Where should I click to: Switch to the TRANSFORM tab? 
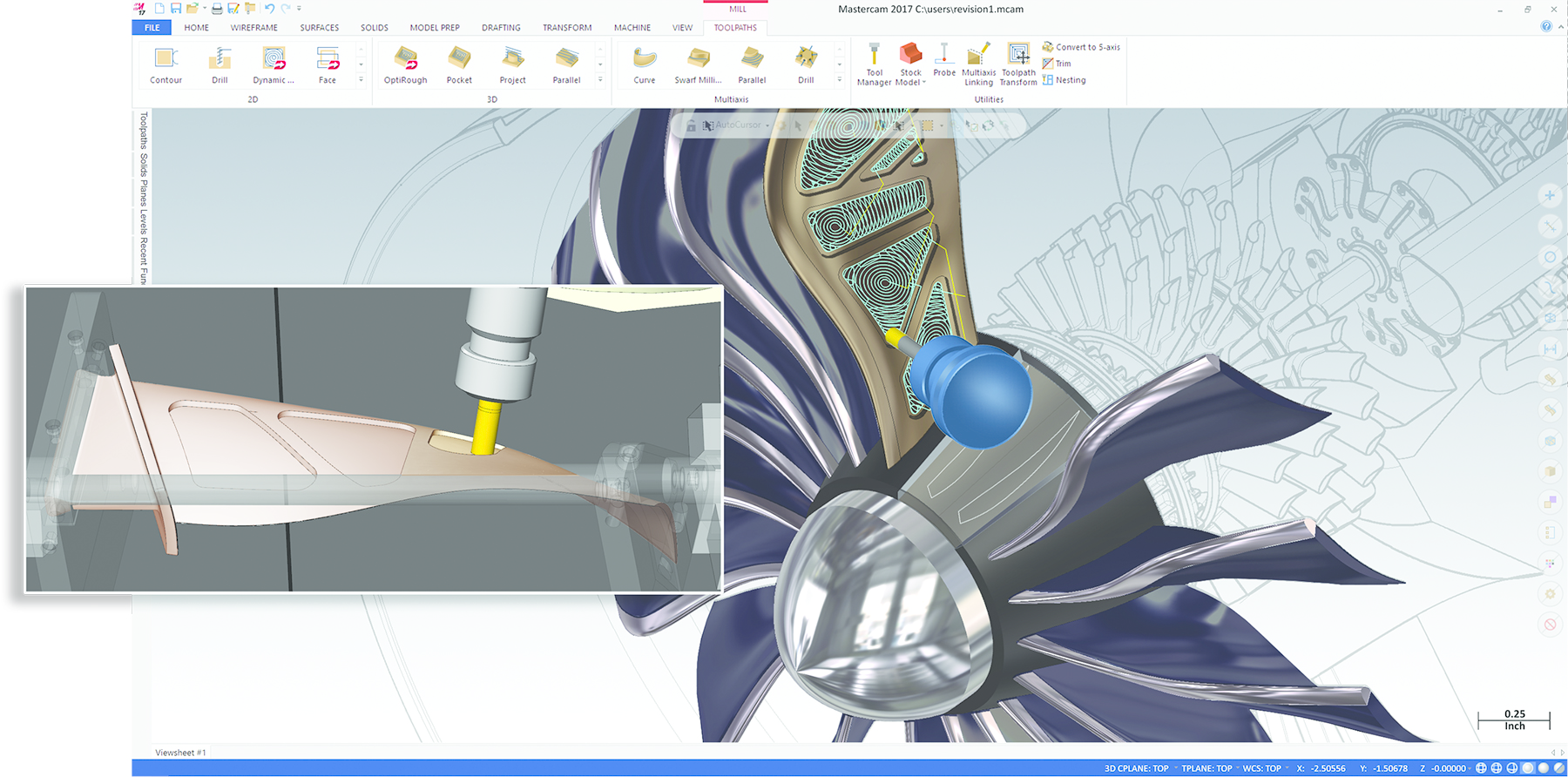[567, 28]
